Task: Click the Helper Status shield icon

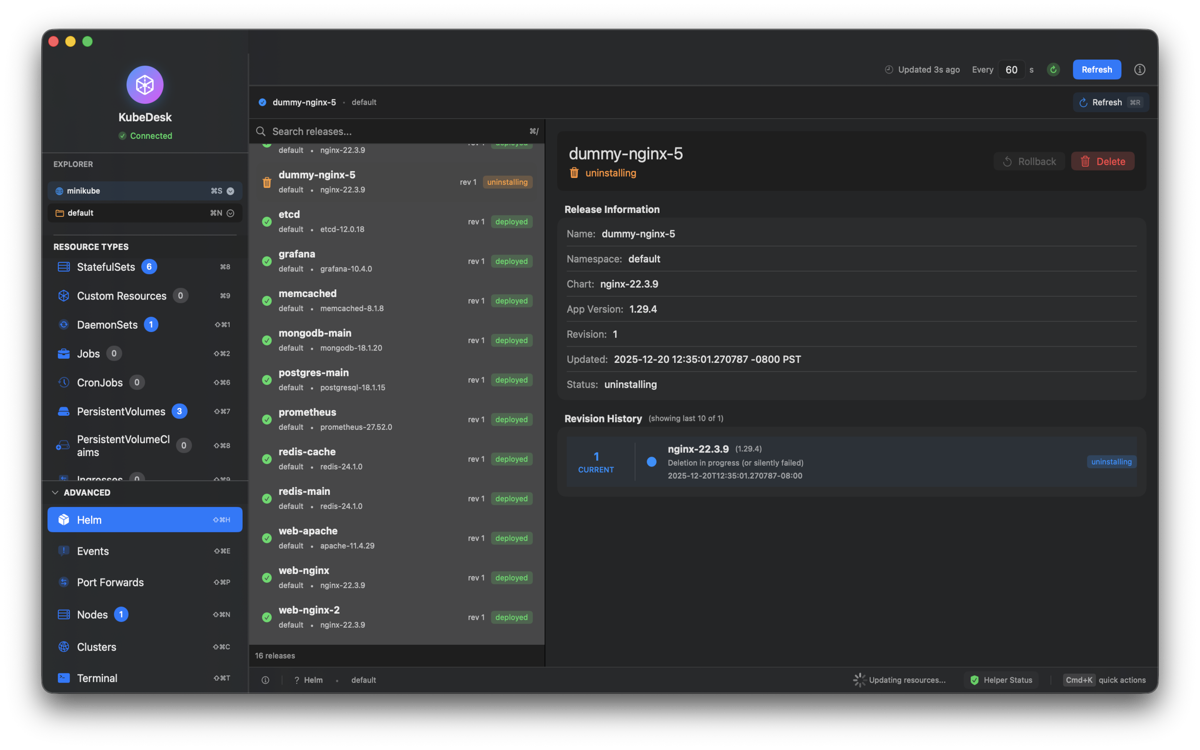Action: click(975, 680)
